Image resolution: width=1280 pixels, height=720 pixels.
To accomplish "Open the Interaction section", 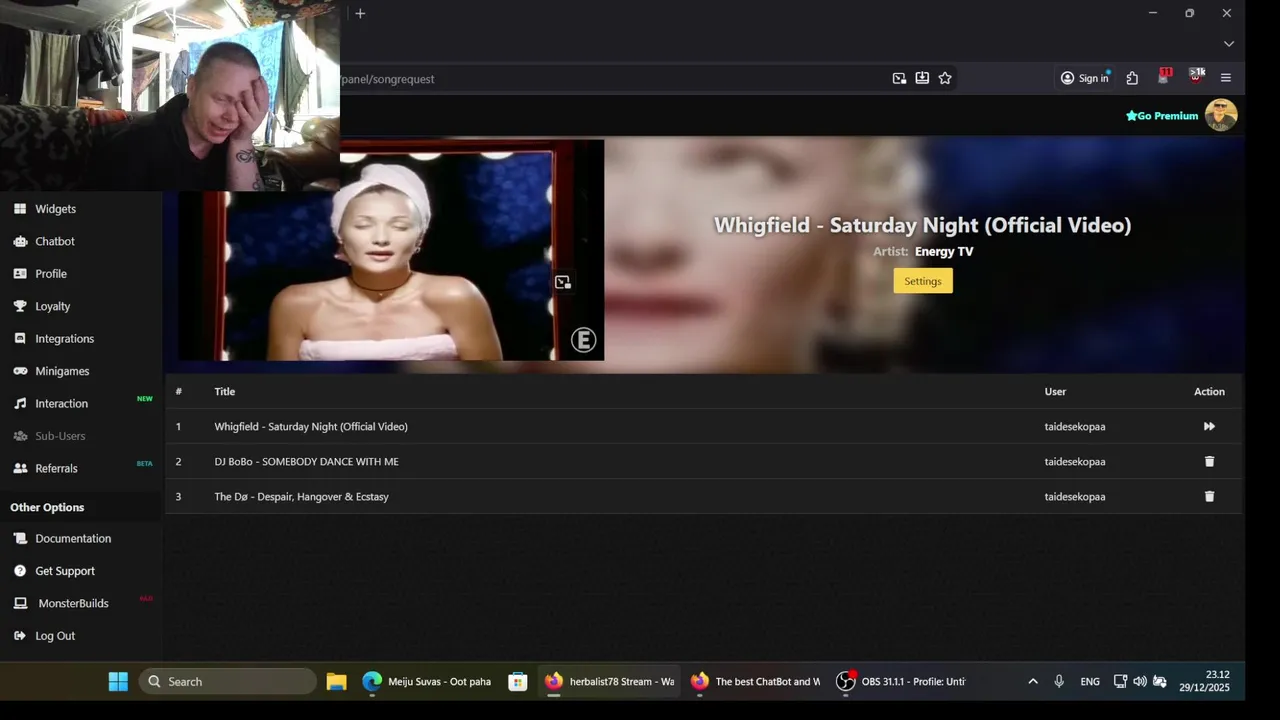I will point(61,404).
